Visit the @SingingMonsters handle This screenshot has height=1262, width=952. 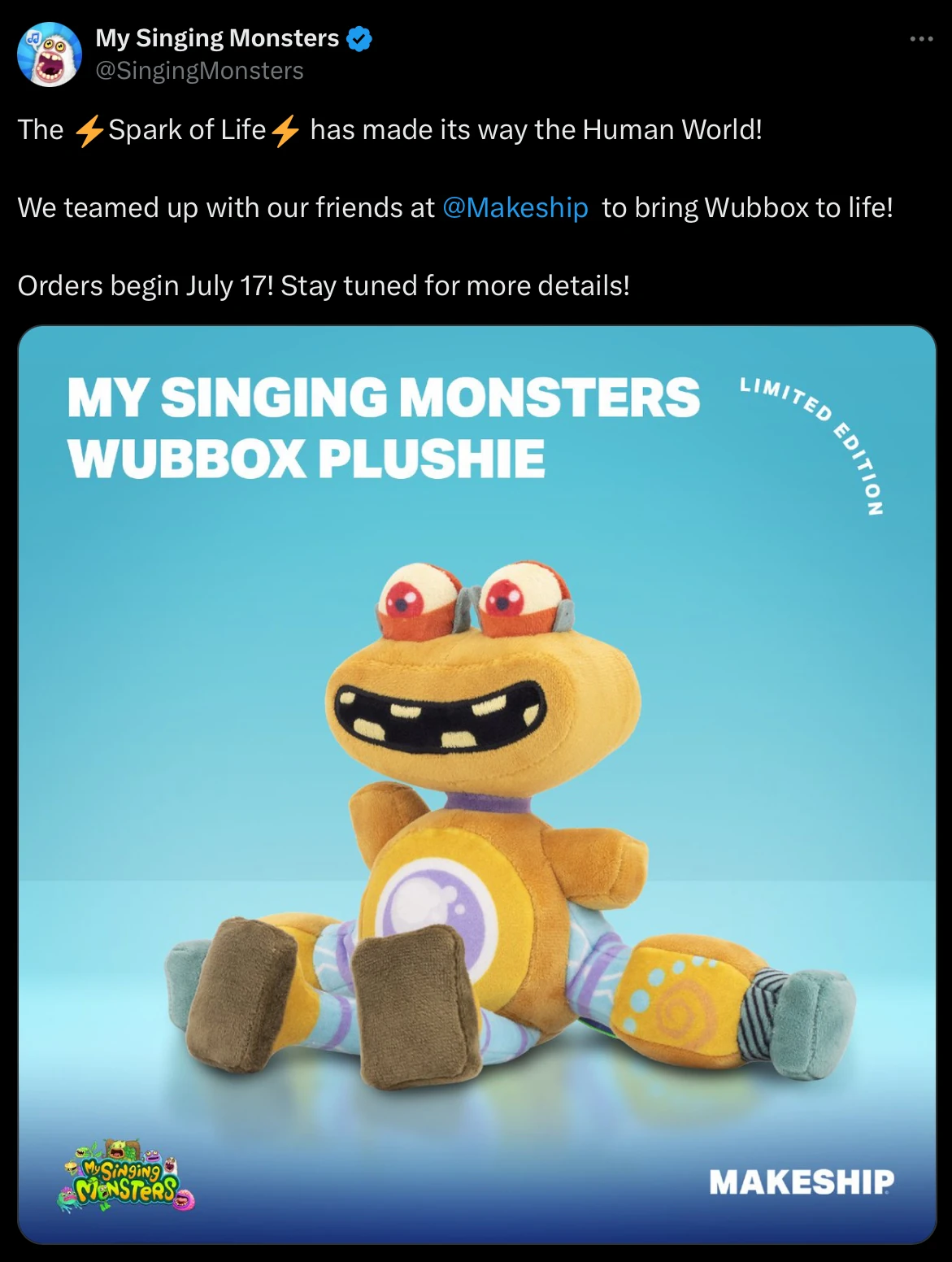pyautogui.click(x=199, y=71)
